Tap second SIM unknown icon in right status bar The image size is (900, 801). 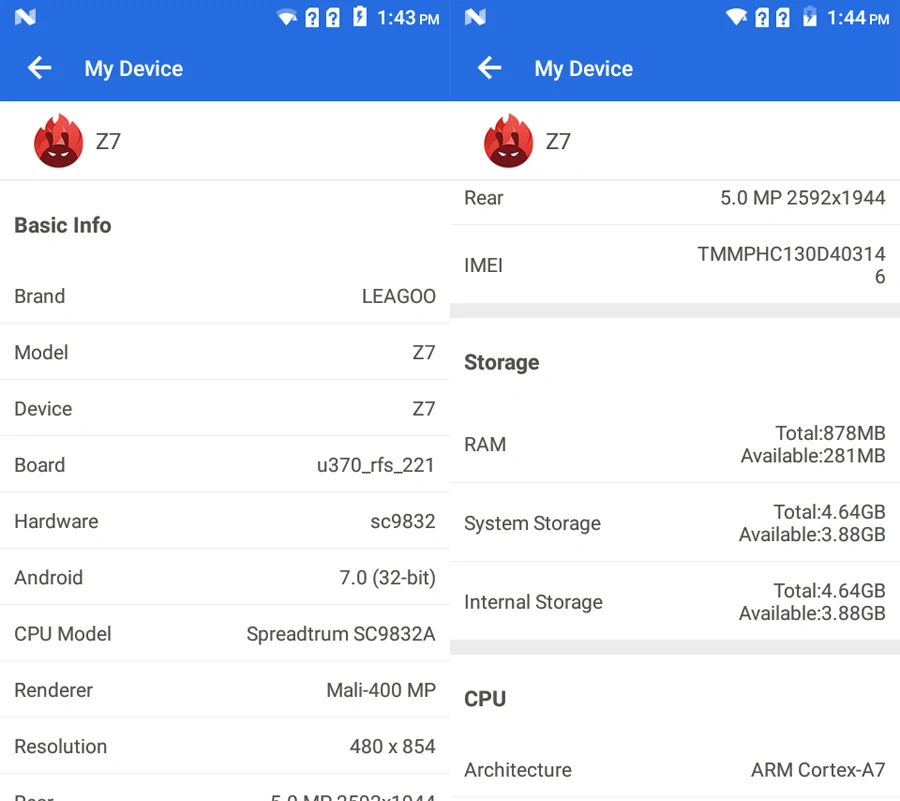(783, 18)
